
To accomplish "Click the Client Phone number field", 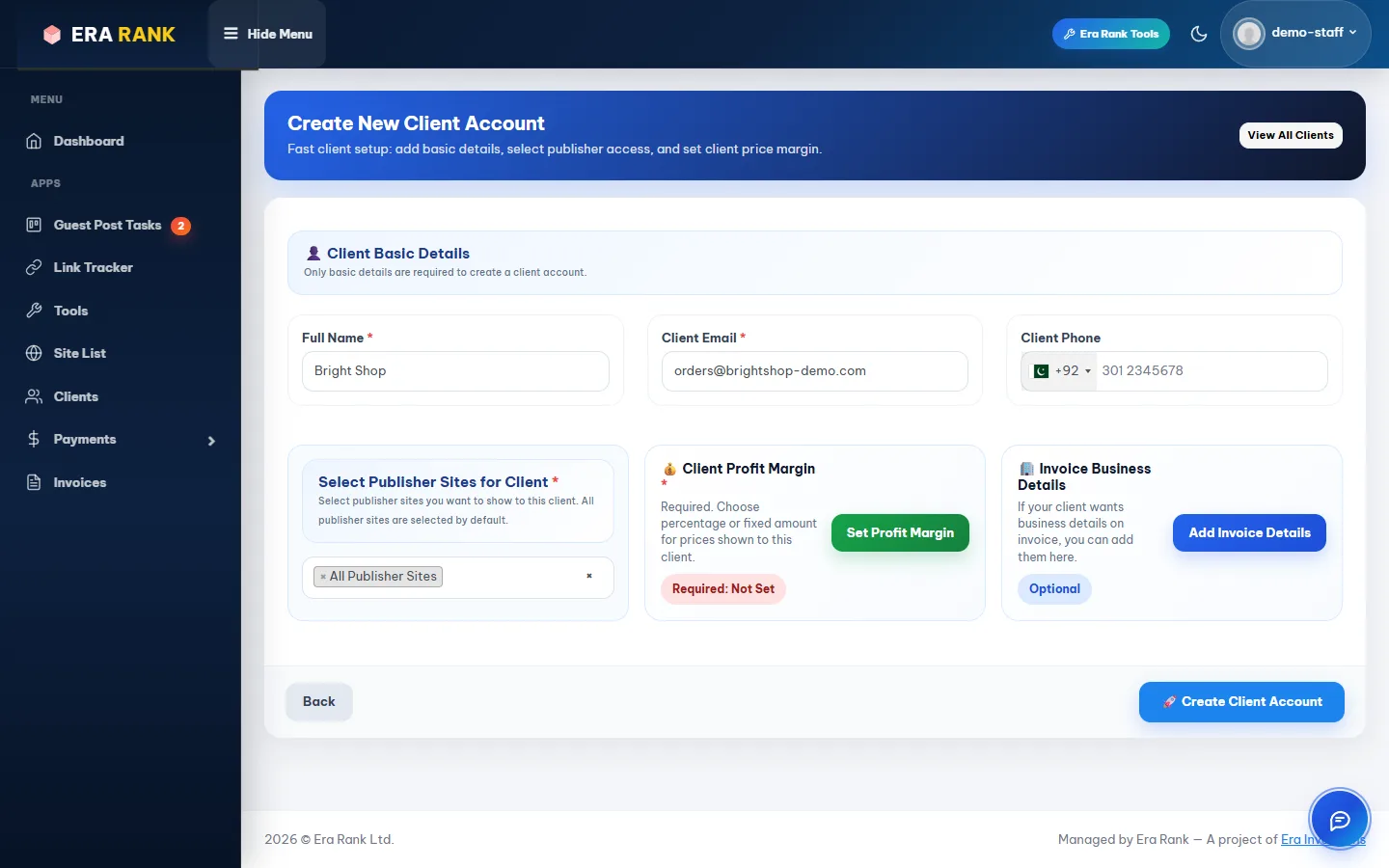I will 1212,371.
